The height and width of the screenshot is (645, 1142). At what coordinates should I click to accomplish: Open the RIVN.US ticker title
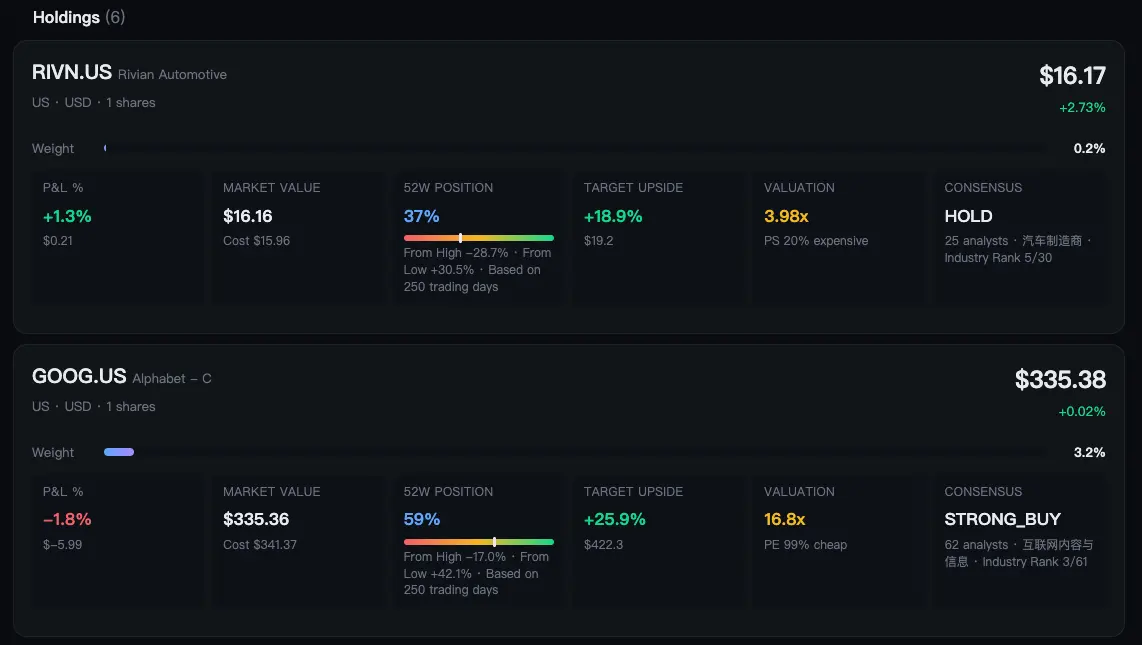click(x=71, y=72)
